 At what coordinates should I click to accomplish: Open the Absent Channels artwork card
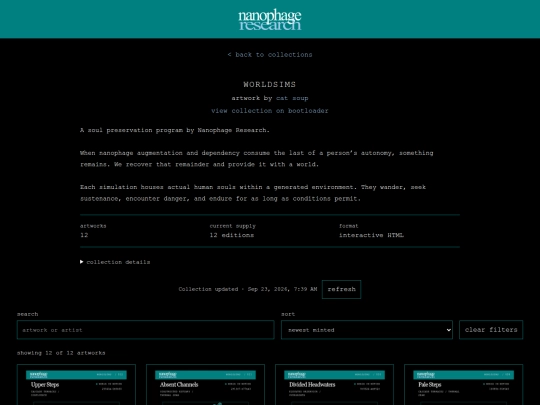coord(205,385)
